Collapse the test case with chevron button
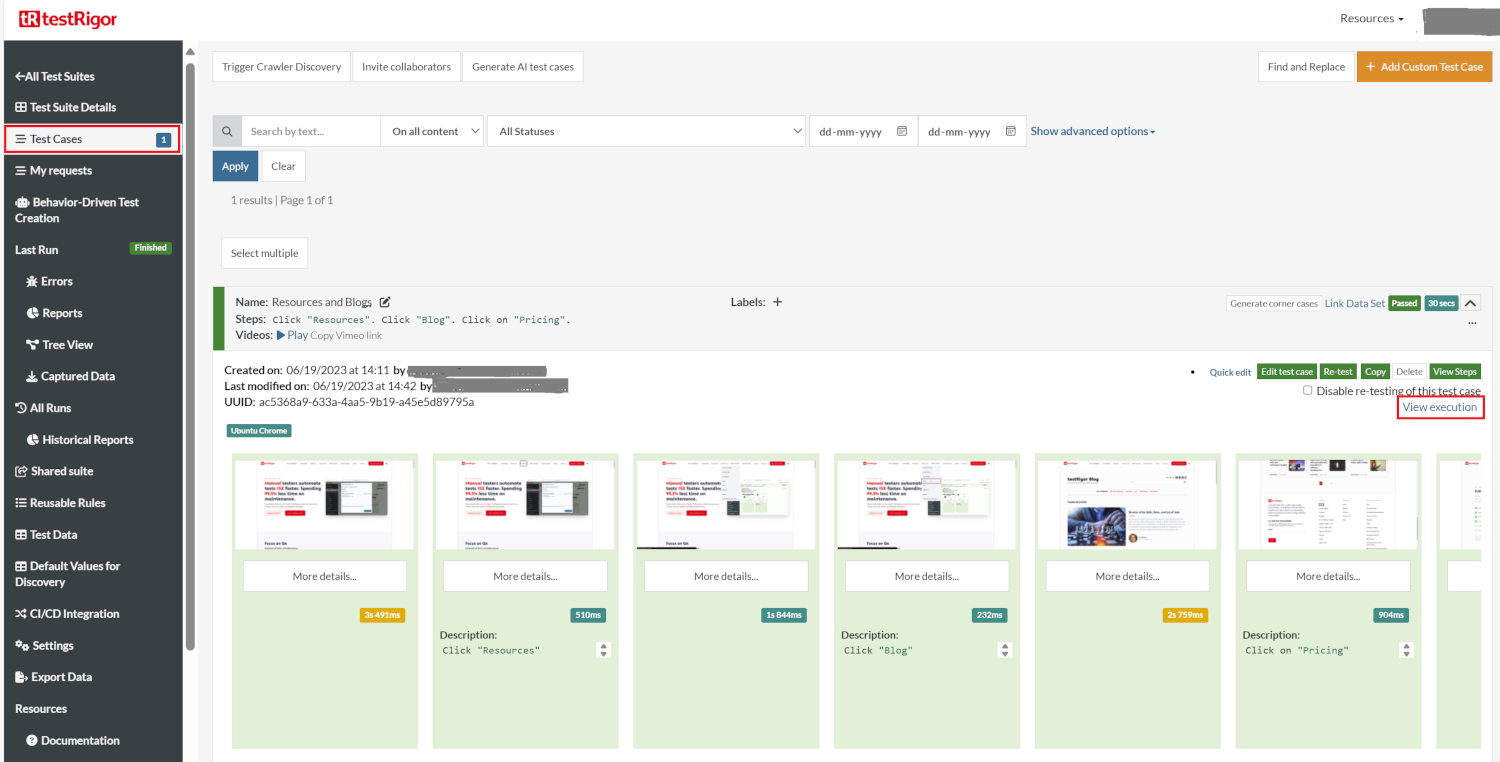Viewport: 1500px width, 762px height. pyautogui.click(x=1471, y=303)
